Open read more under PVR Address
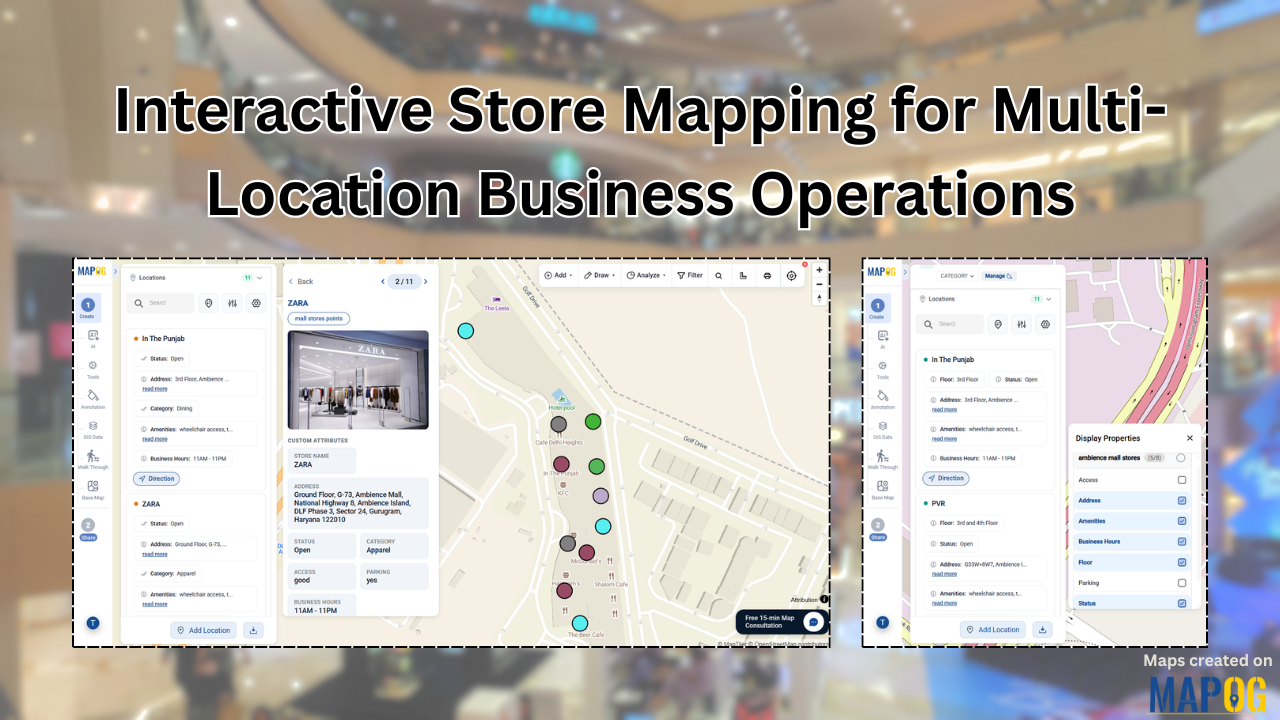1280x720 pixels. (x=944, y=574)
